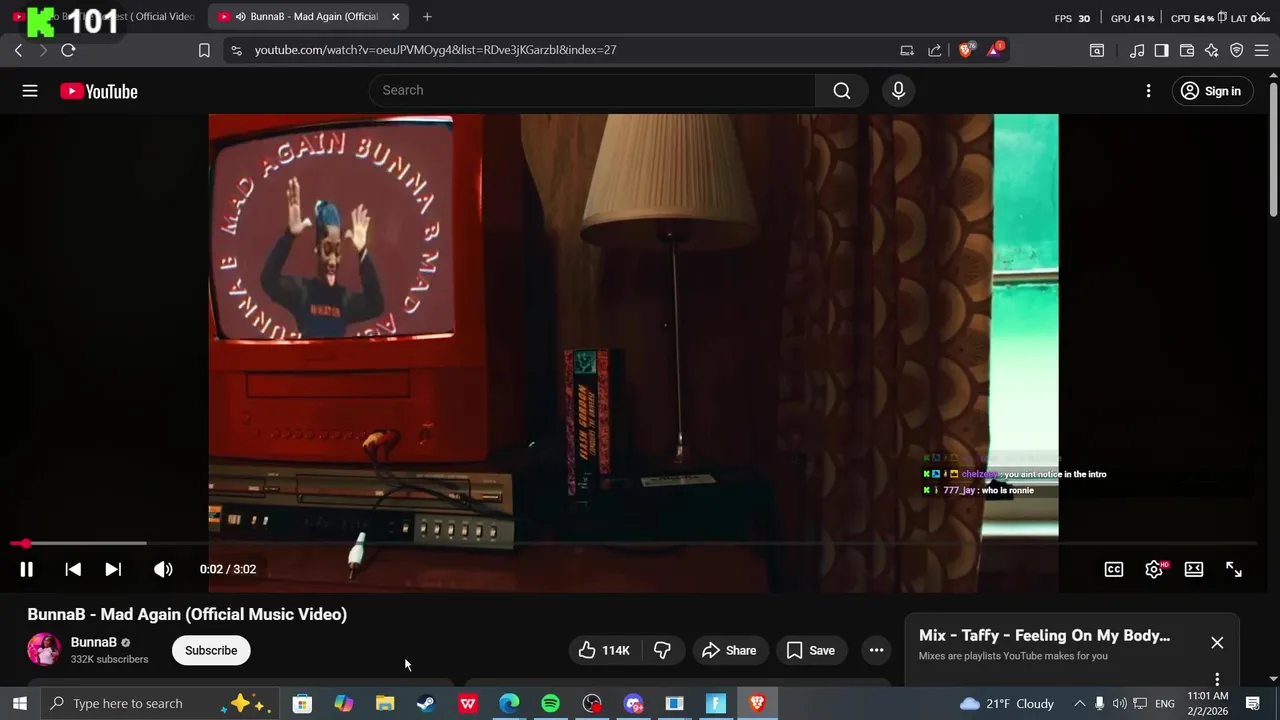Open the browser main menu
The image size is (1280, 720).
(x=1261, y=50)
